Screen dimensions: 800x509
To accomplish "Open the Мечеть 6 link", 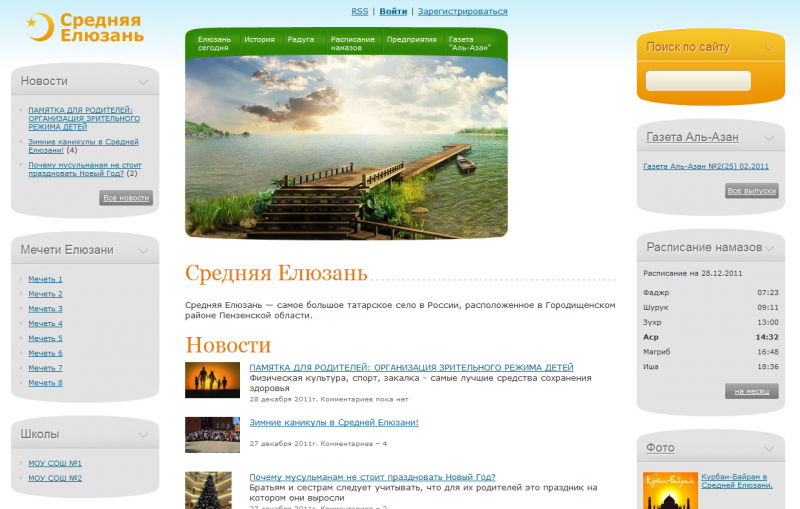I will tap(45, 353).
